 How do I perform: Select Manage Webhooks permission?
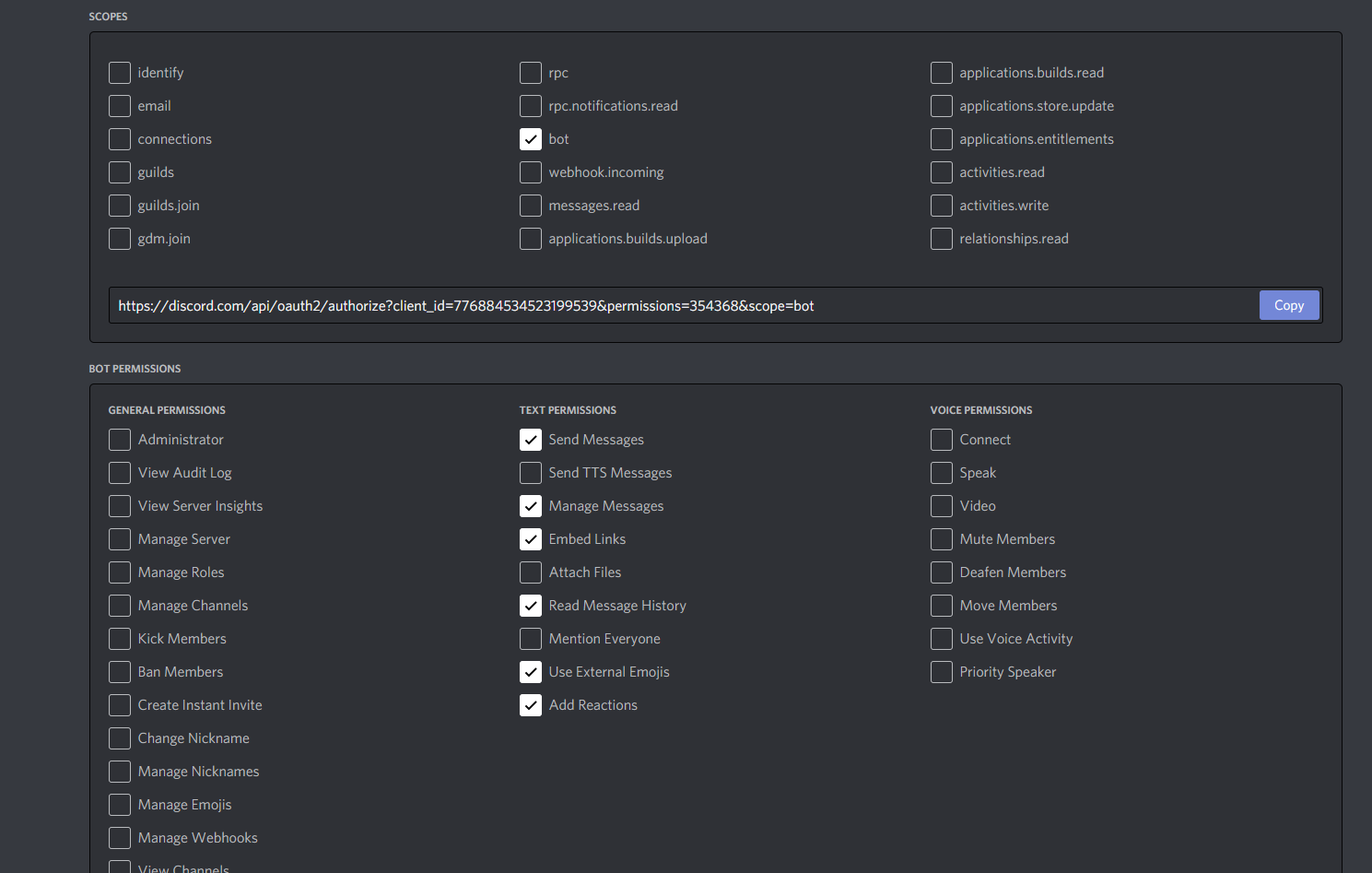[120, 838]
